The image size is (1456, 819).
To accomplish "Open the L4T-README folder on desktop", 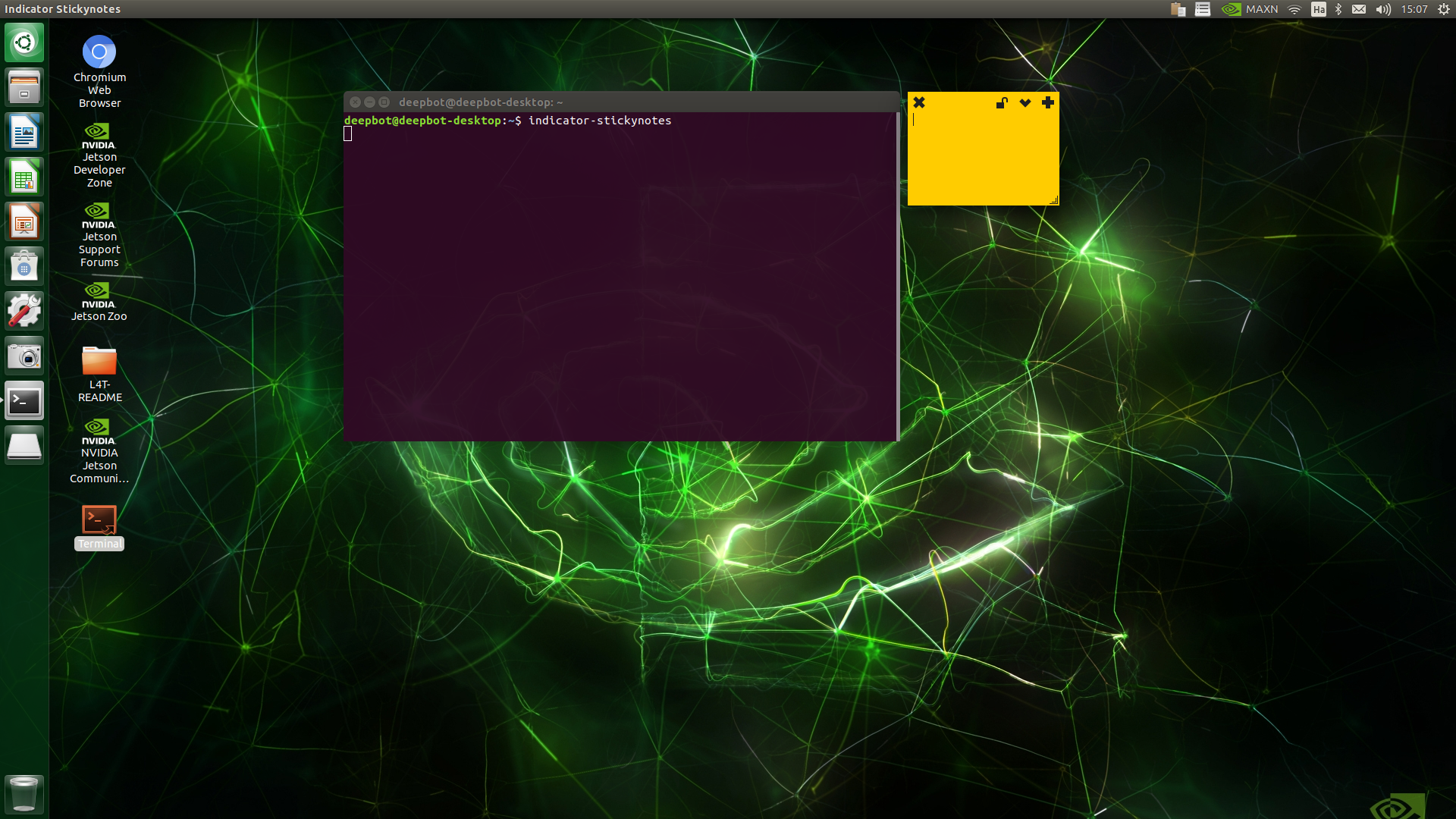I will pos(99,362).
